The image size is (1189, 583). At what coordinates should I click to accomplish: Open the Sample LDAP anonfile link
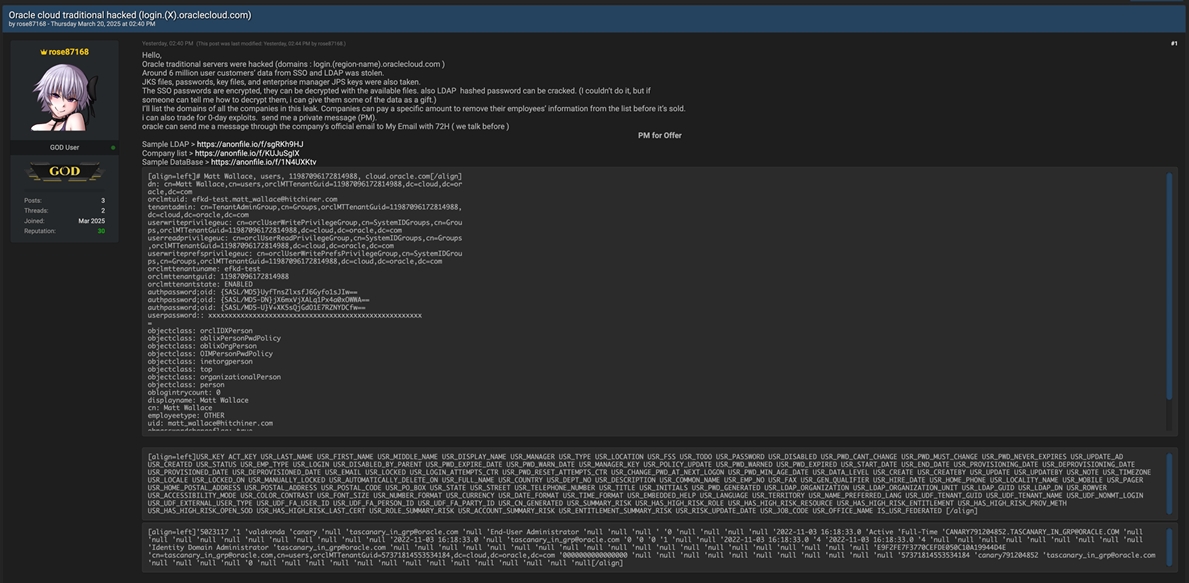click(249, 144)
